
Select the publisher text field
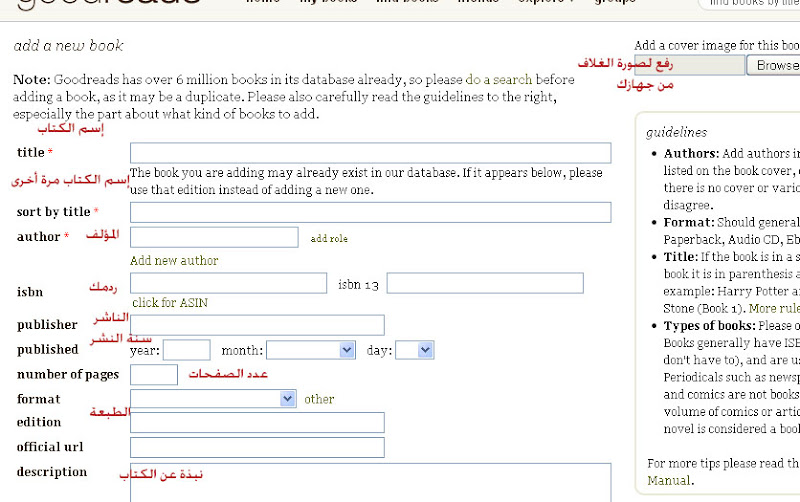257,325
